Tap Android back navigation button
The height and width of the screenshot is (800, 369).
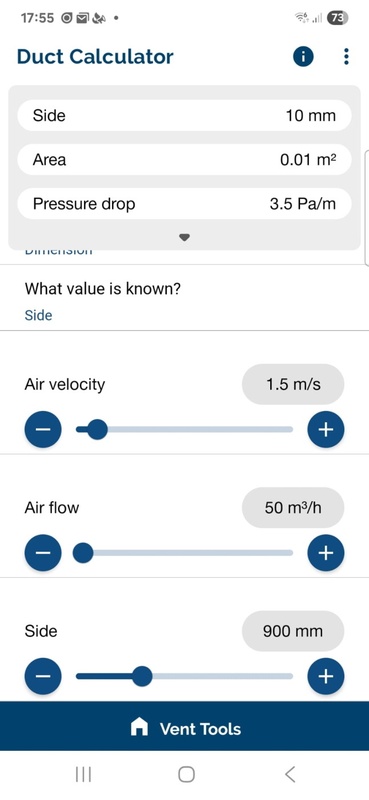(289, 774)
